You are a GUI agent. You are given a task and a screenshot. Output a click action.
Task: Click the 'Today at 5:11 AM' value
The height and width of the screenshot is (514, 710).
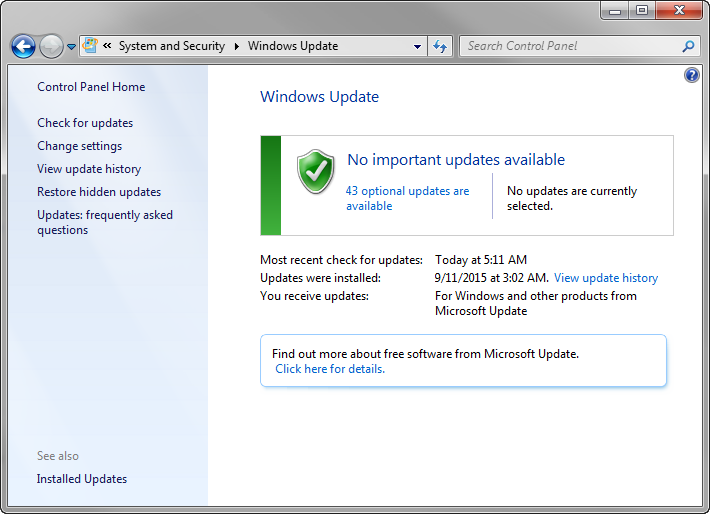coord(481,260)
